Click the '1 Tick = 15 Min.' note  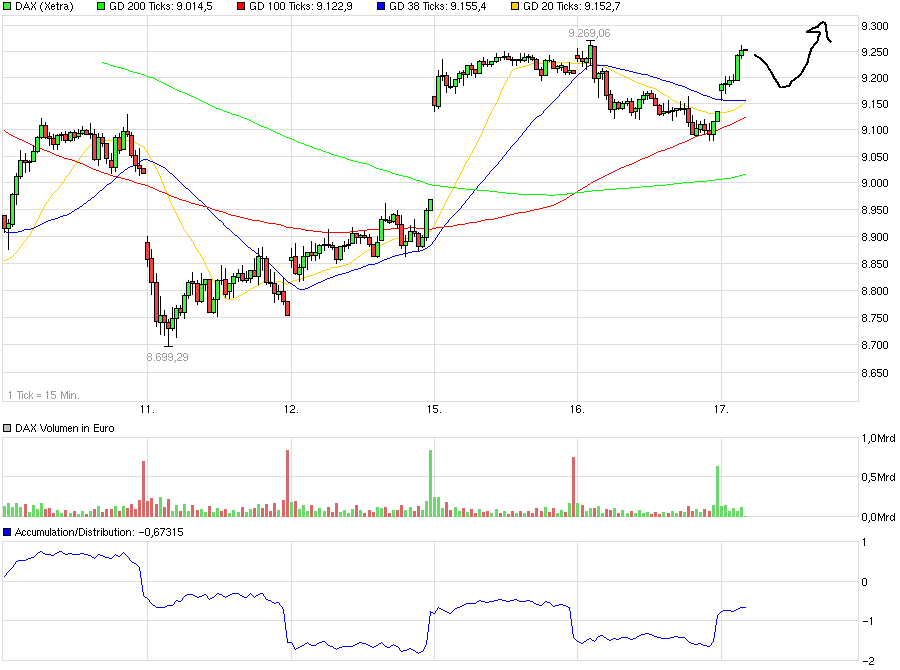(44, 395)
